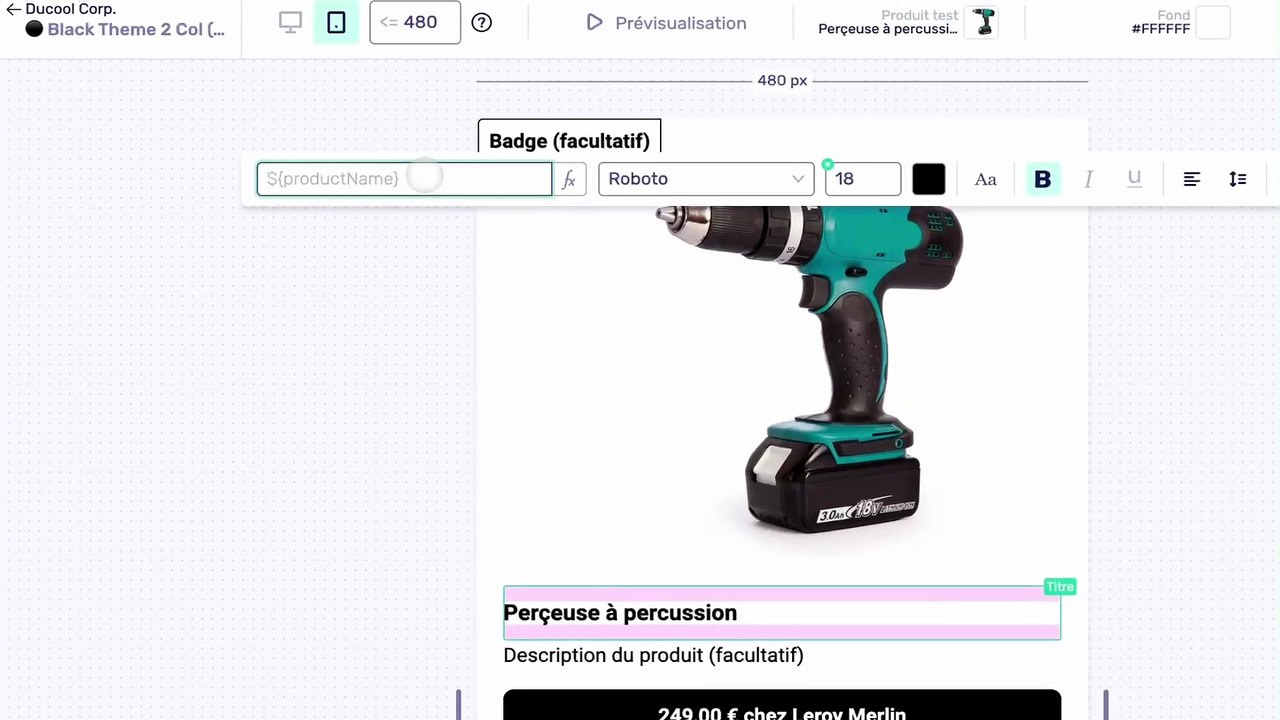The width and height of the screenshot is (1280, 720).
Task: Open the fx formula button
Action: click(570, 179)
